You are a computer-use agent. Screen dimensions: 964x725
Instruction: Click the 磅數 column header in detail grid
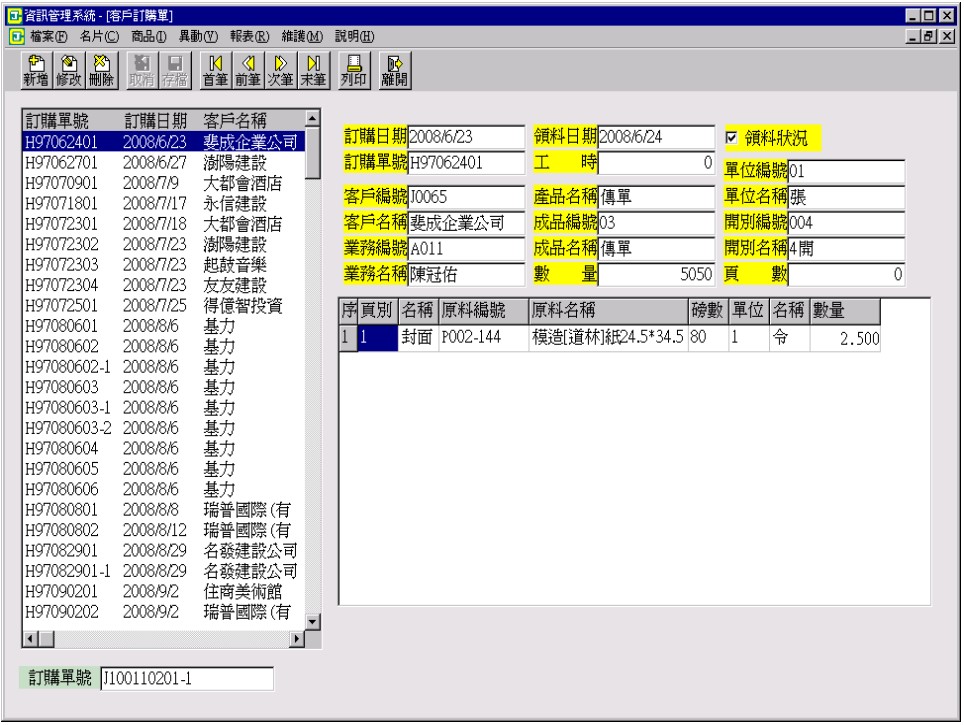click(x=708, y=311)
